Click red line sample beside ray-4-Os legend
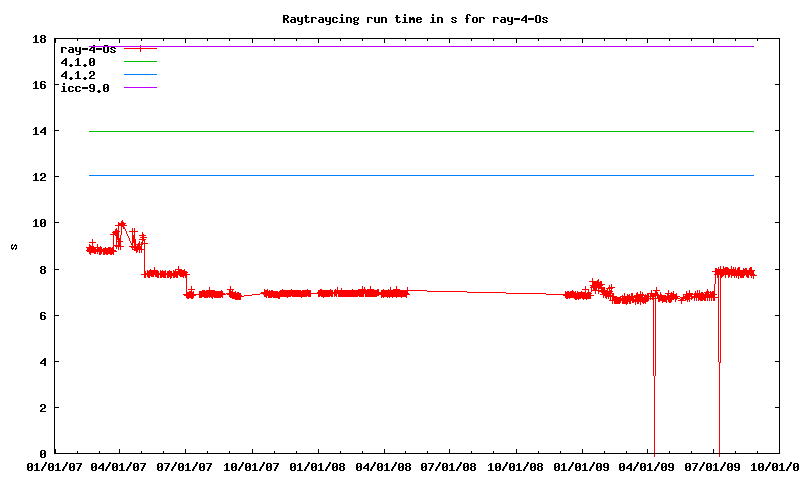 [x=140, y=48]
